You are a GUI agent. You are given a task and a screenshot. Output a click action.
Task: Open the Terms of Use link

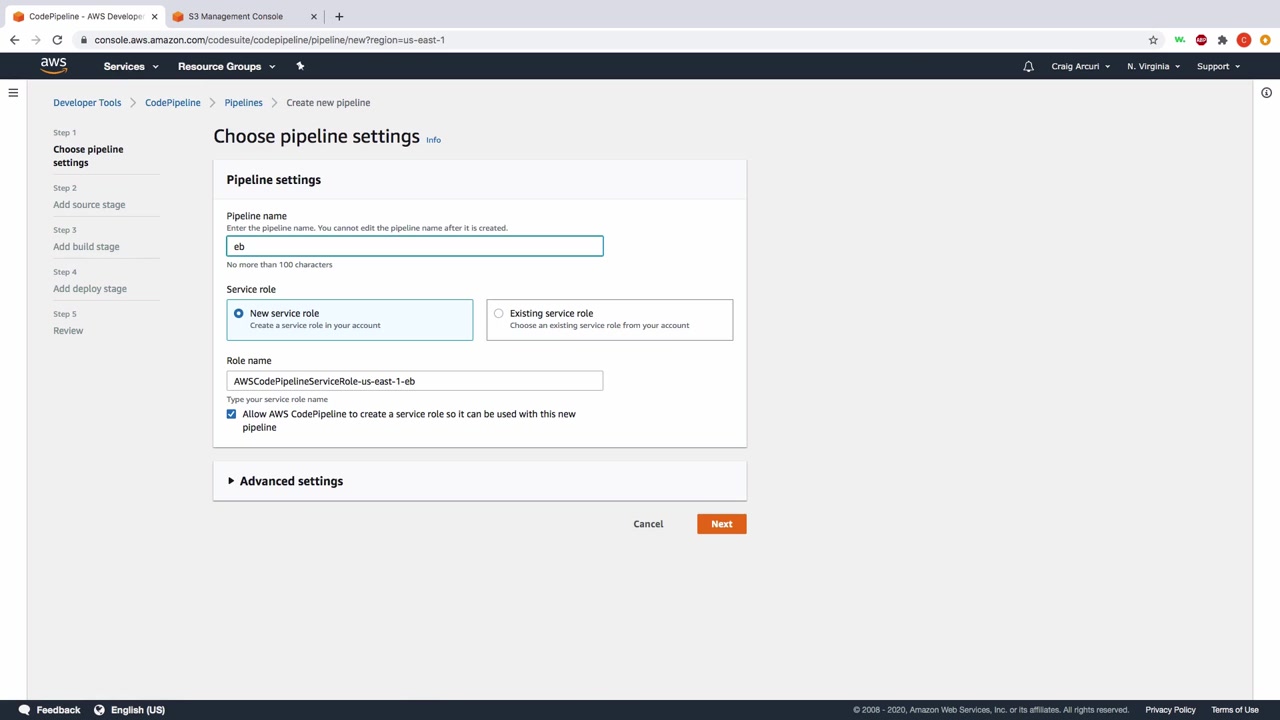click(x=1235, y=710)
